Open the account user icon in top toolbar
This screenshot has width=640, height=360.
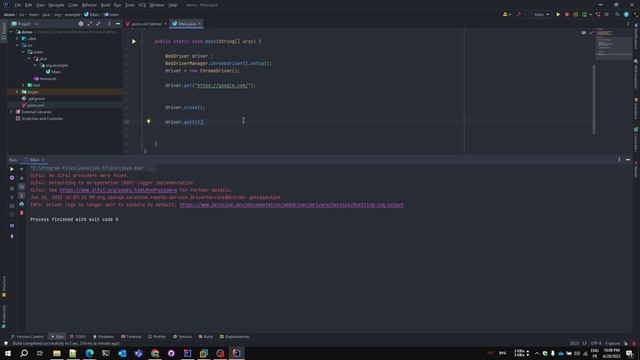point(506,14)
